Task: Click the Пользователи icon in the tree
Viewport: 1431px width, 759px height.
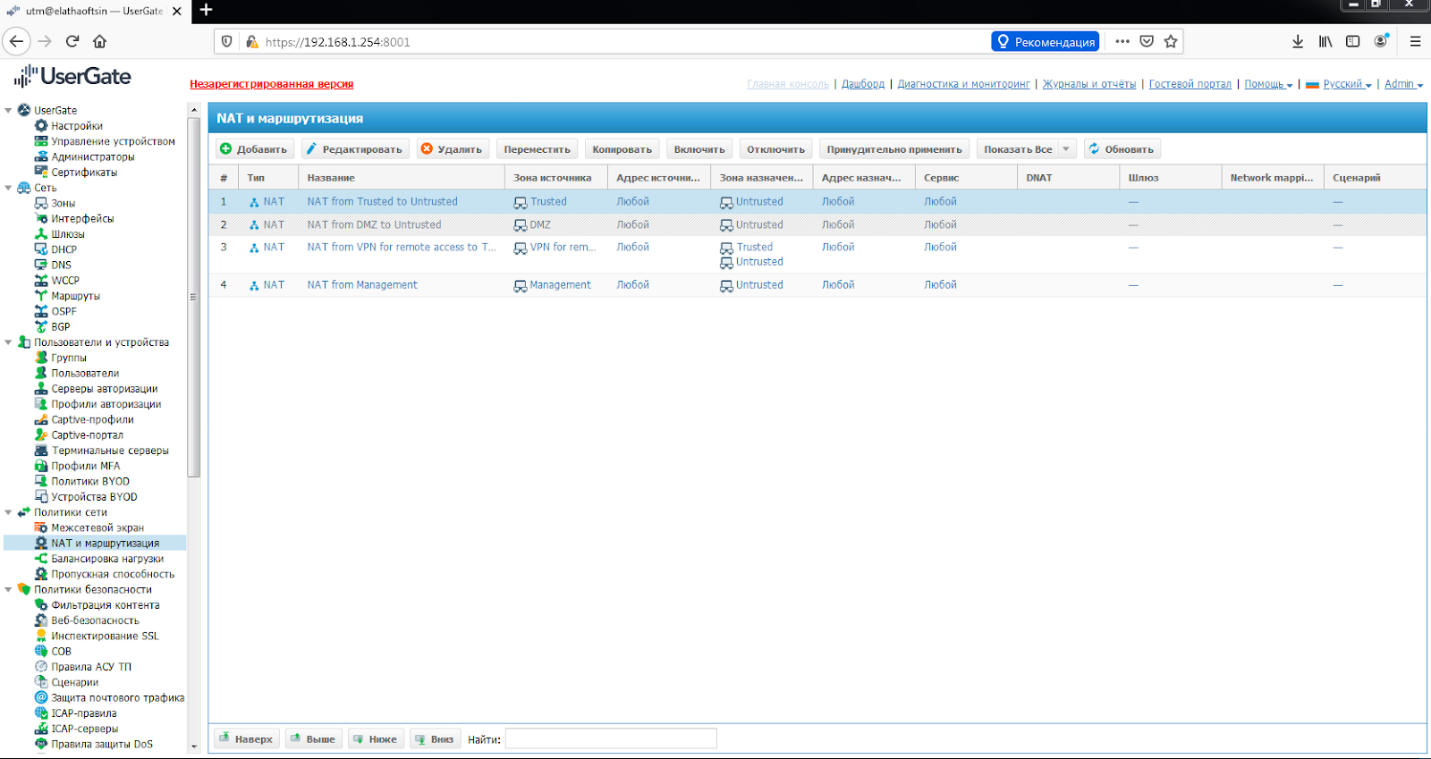Action: tap(41, 373)
